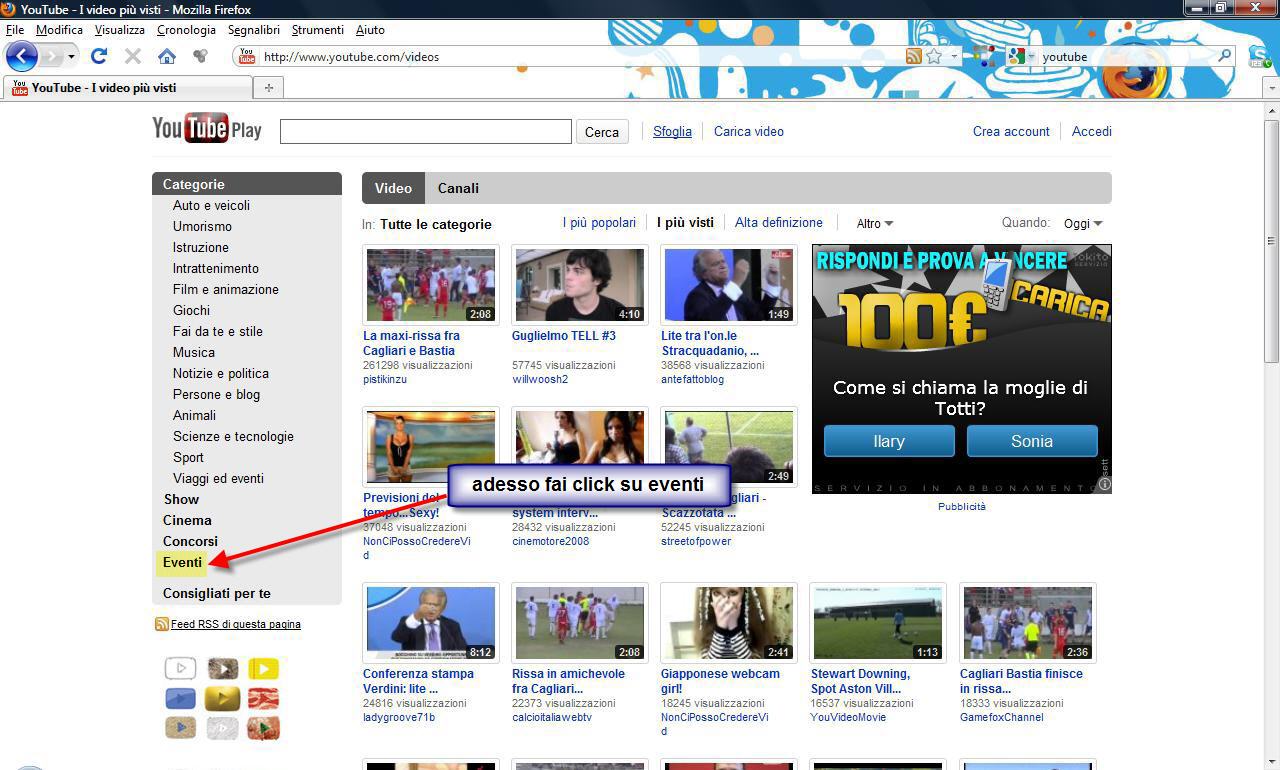Select the Eventi category
The width and height of the screenshot is (1280, 770).
(183, 562)
